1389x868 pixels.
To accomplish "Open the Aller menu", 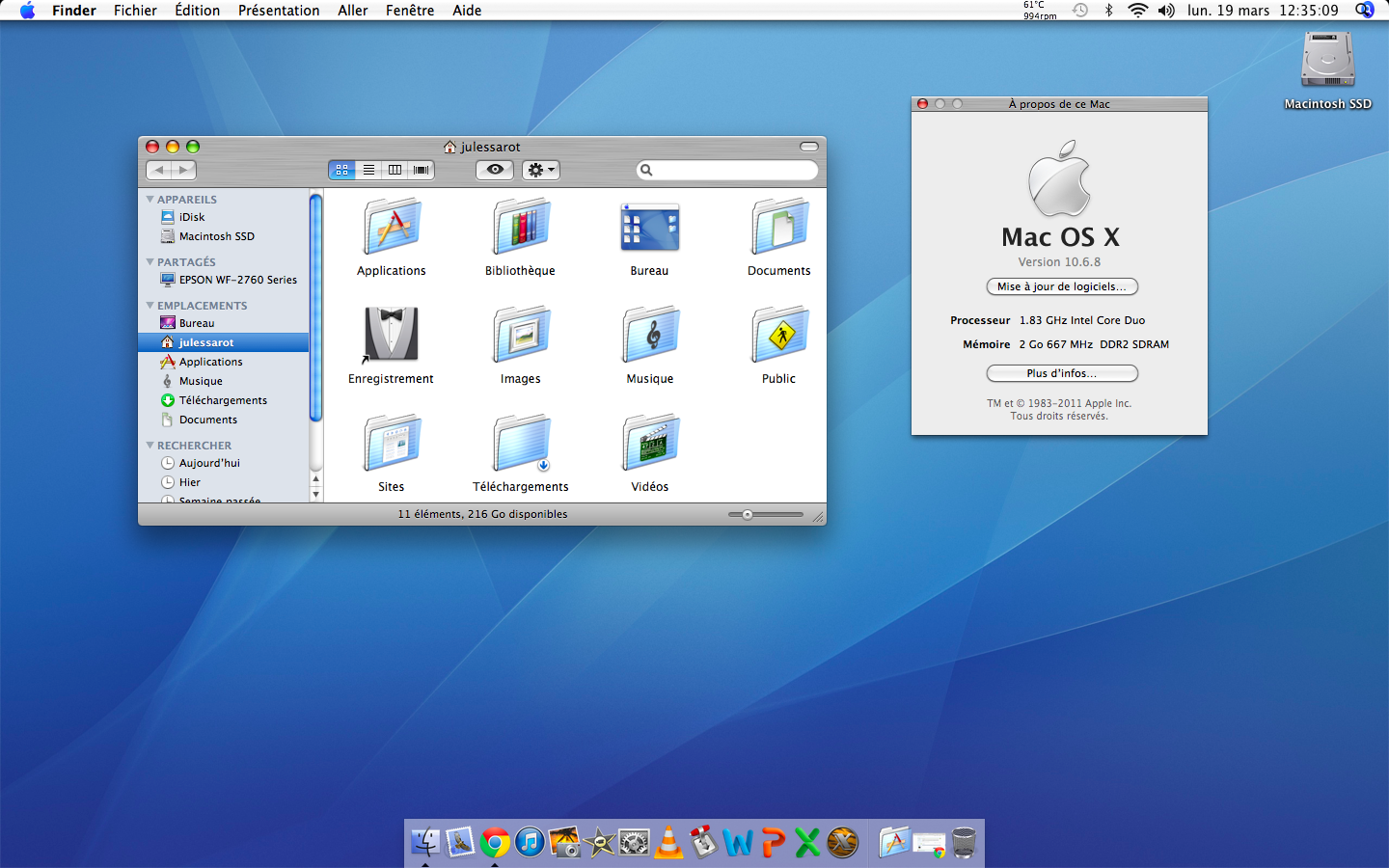I will (352, 11).
